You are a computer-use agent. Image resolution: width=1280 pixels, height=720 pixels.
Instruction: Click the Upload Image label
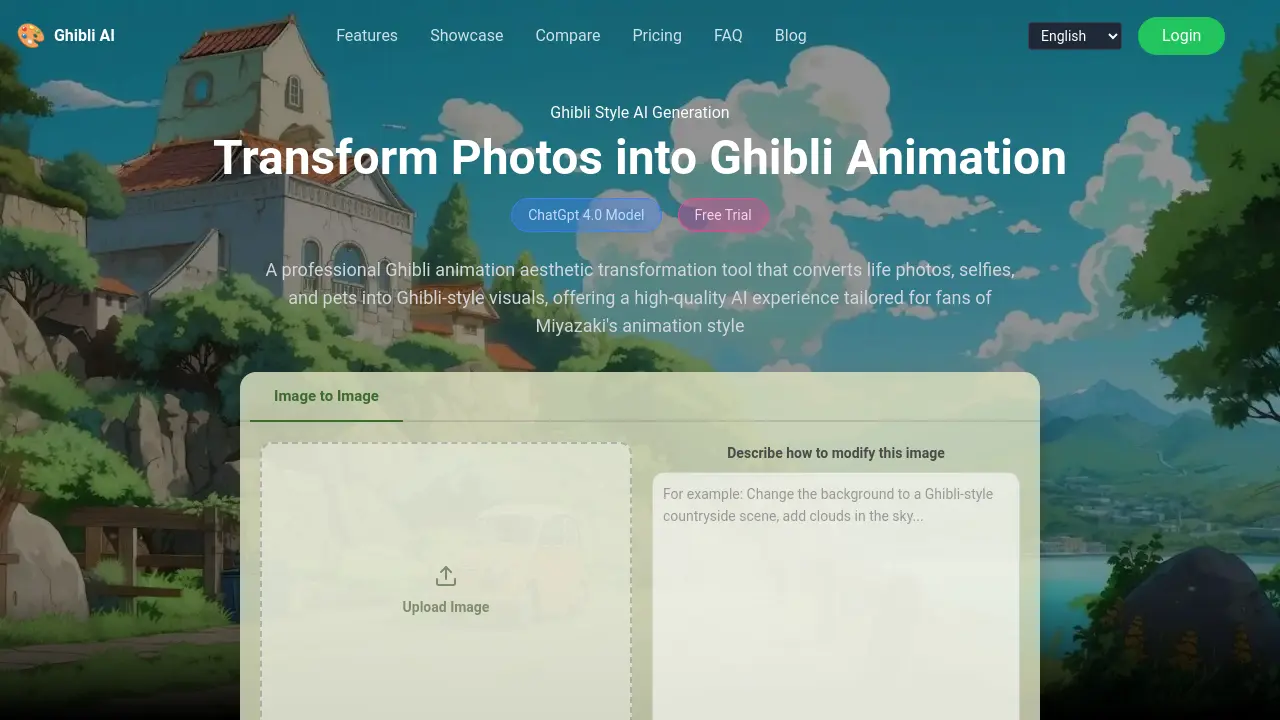pyautogui.click(x=446, y=607)
